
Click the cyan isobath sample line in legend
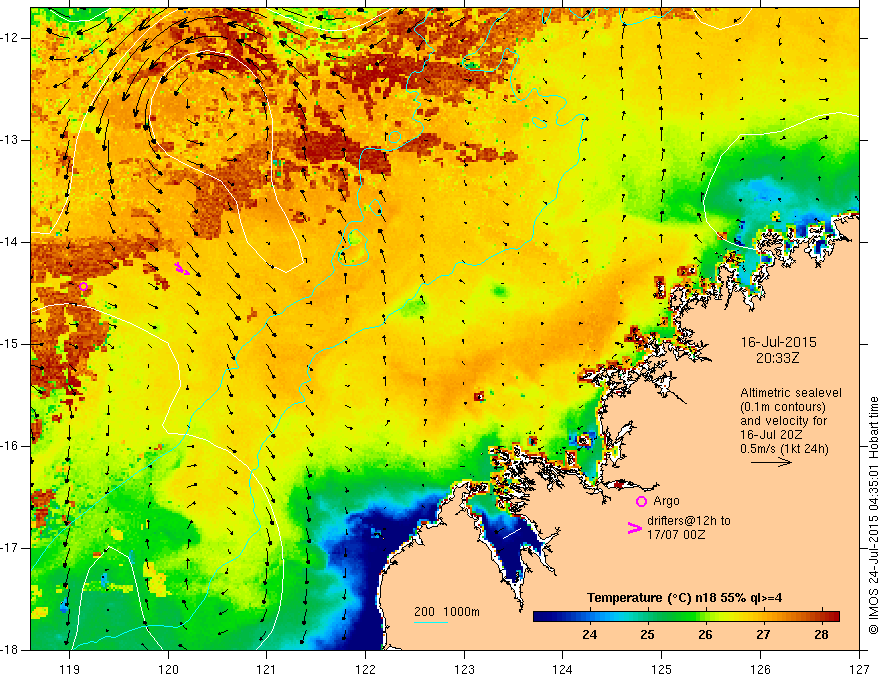point(430,622)
